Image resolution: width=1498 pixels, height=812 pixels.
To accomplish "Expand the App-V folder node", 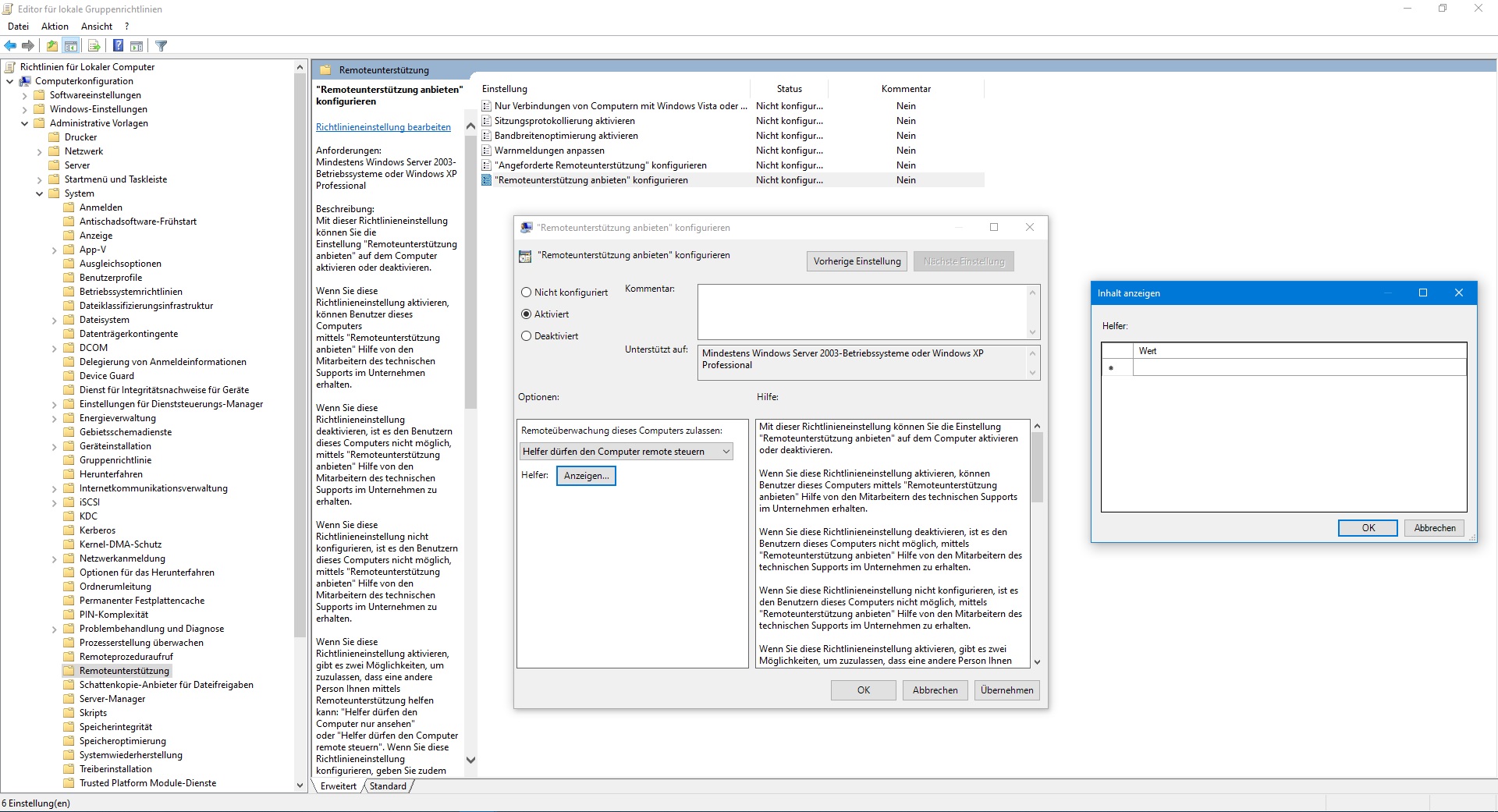I will click(54, 250).
